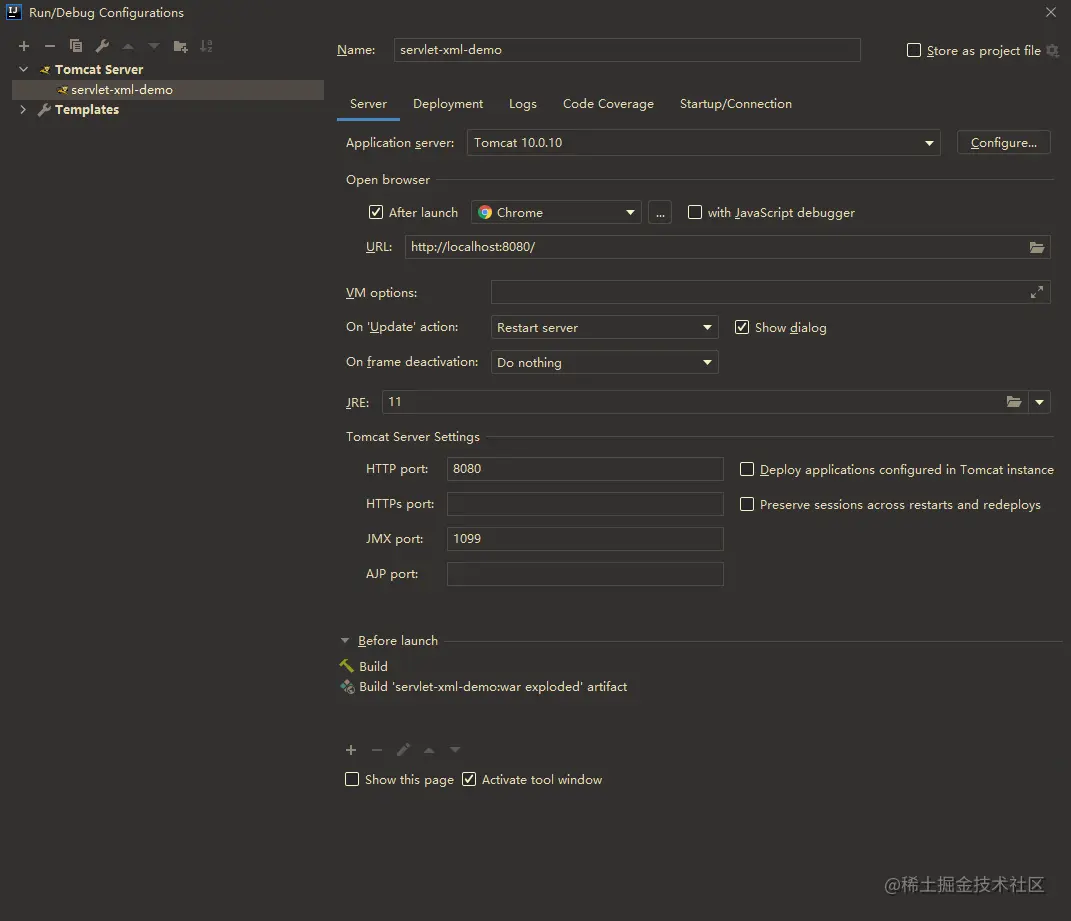Add a Before launch task with plus
Screen dimensions: 1071x921
point(351,750)
